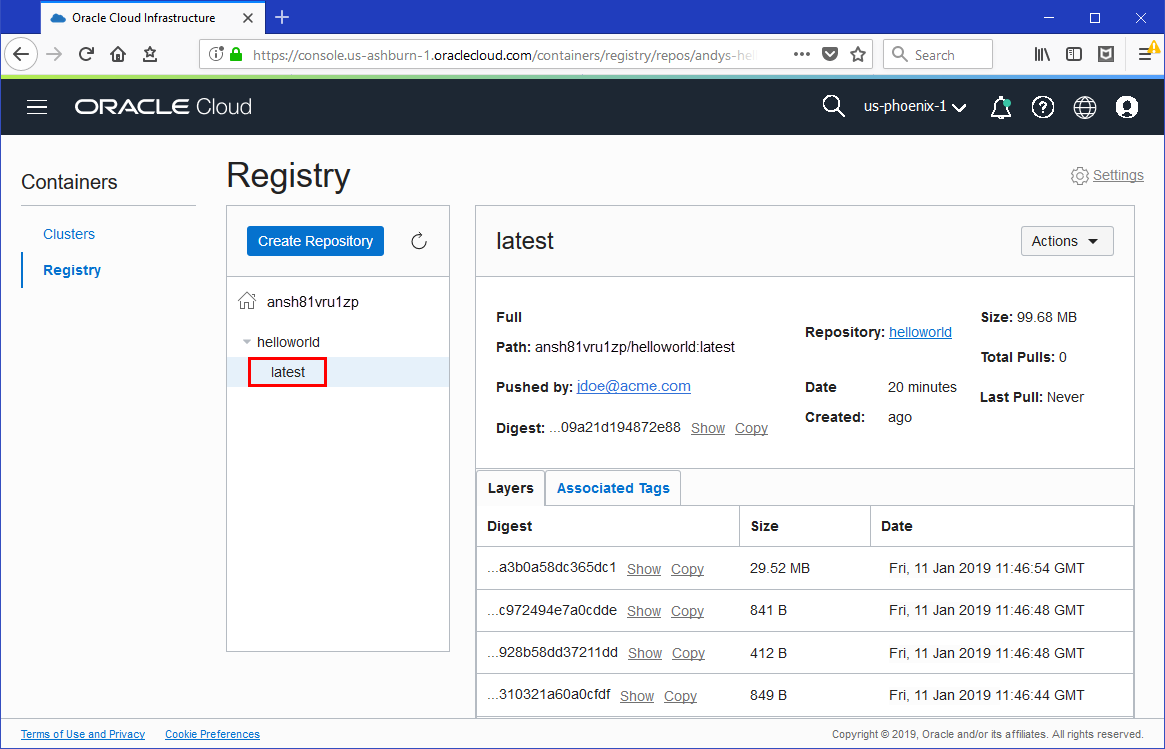The height and width of the screenshot is (749, 1165).
Task: Open the browser home page icon
Action: pos(117,54)
